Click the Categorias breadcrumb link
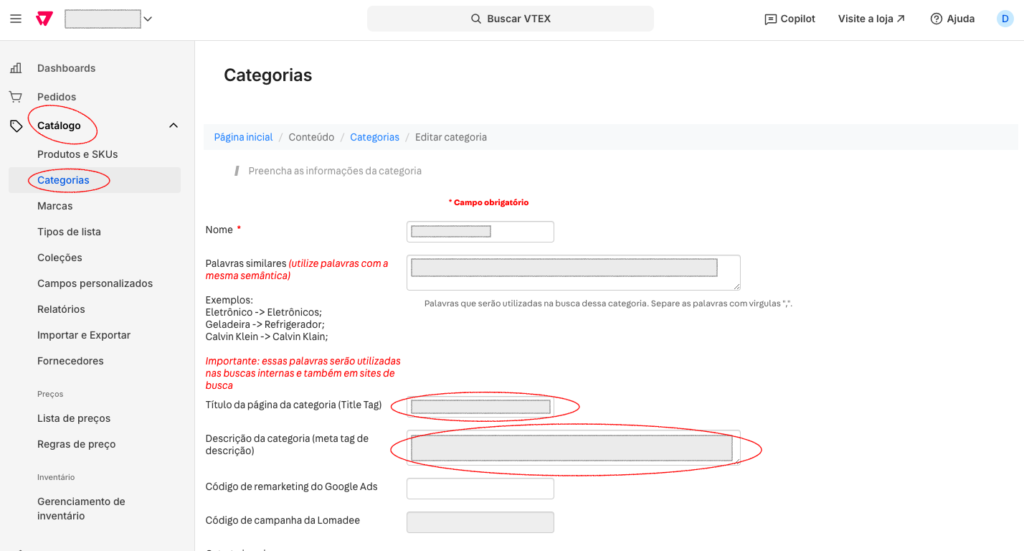Image resolution: width=1024 pixels, height=551 pixels. click(x=374, y=137)
